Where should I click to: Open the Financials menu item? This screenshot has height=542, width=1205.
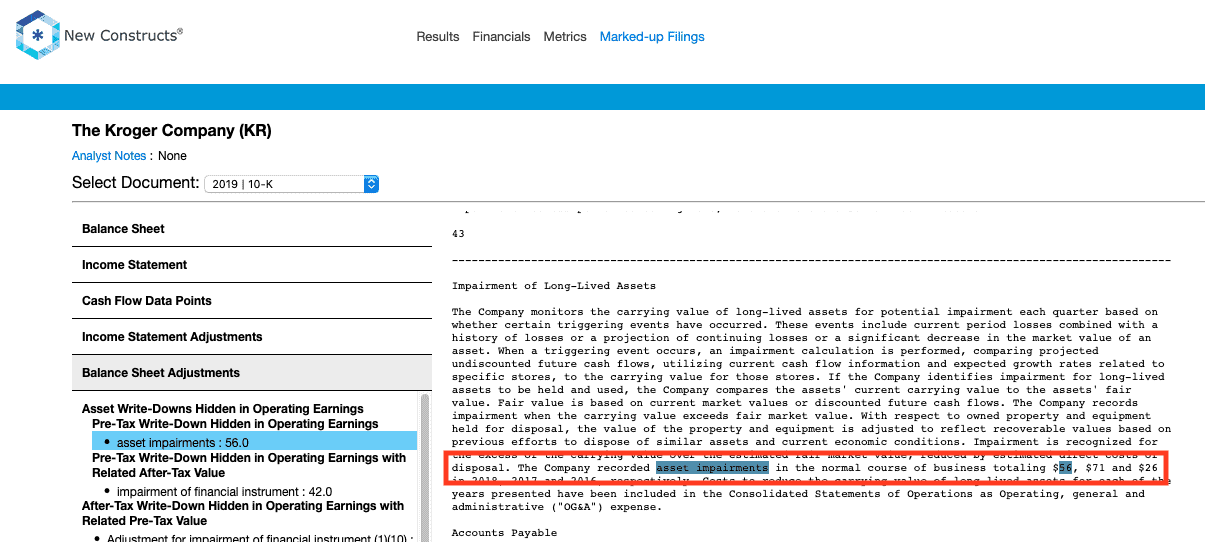tap(502, 37)
